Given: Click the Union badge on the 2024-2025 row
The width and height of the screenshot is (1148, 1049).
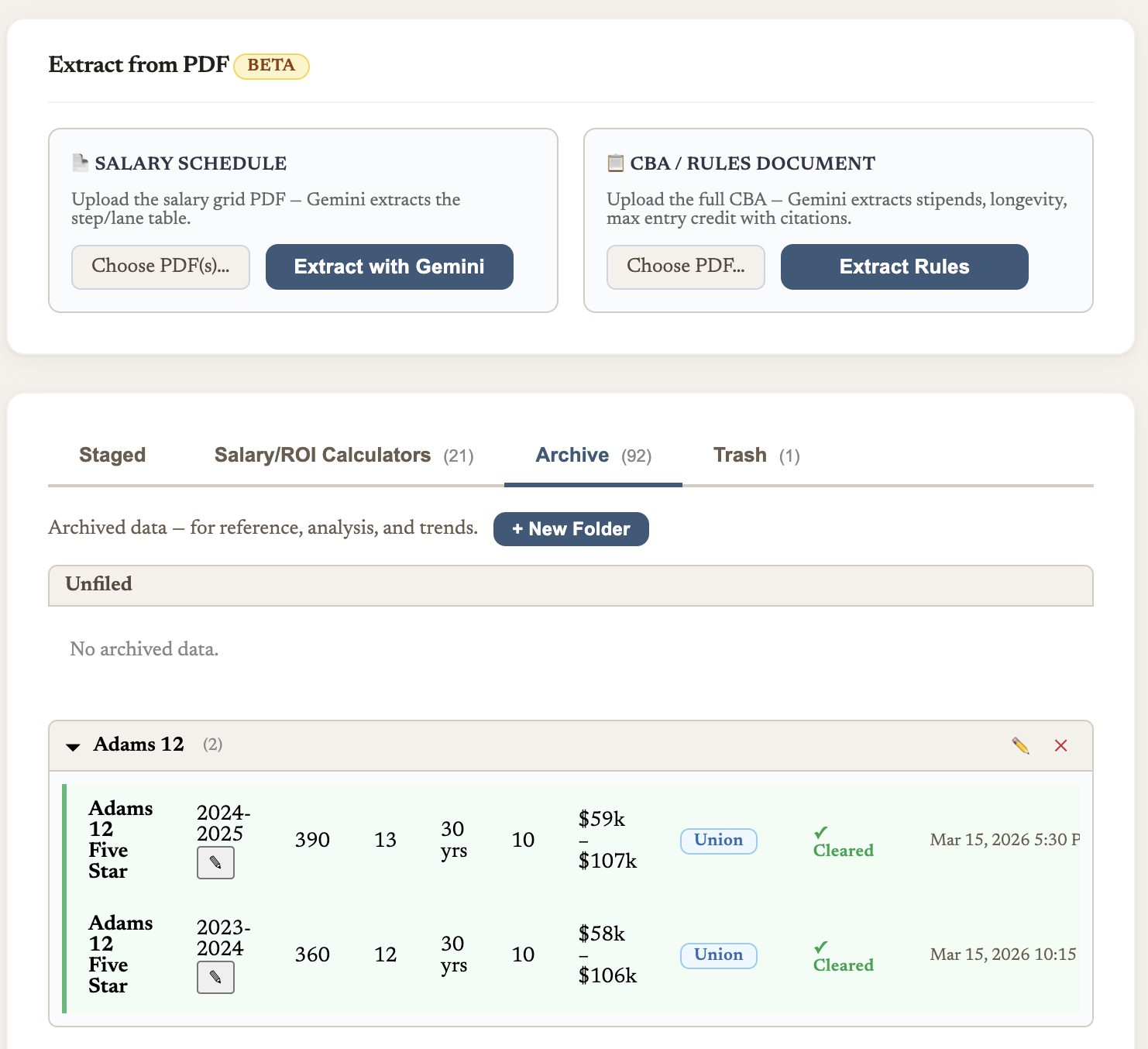Looking at the screenshot, I should point(718,841).
